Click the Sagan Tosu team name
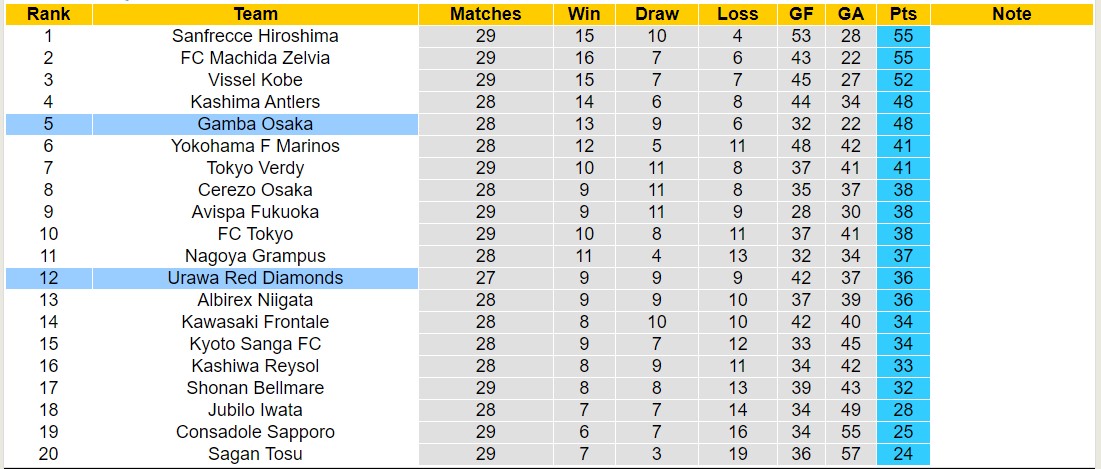 point(255,454)
